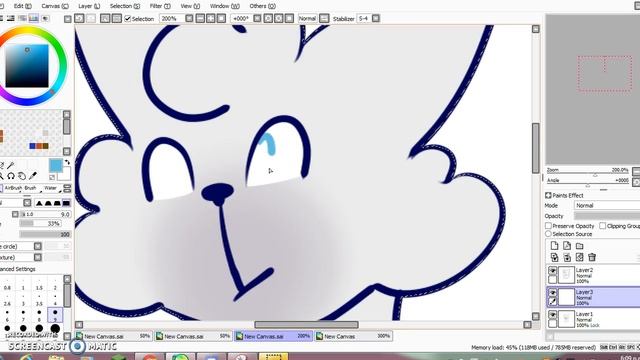640x360 pixels.
Task: Open the Canvas menu
Action: [55, 6]
